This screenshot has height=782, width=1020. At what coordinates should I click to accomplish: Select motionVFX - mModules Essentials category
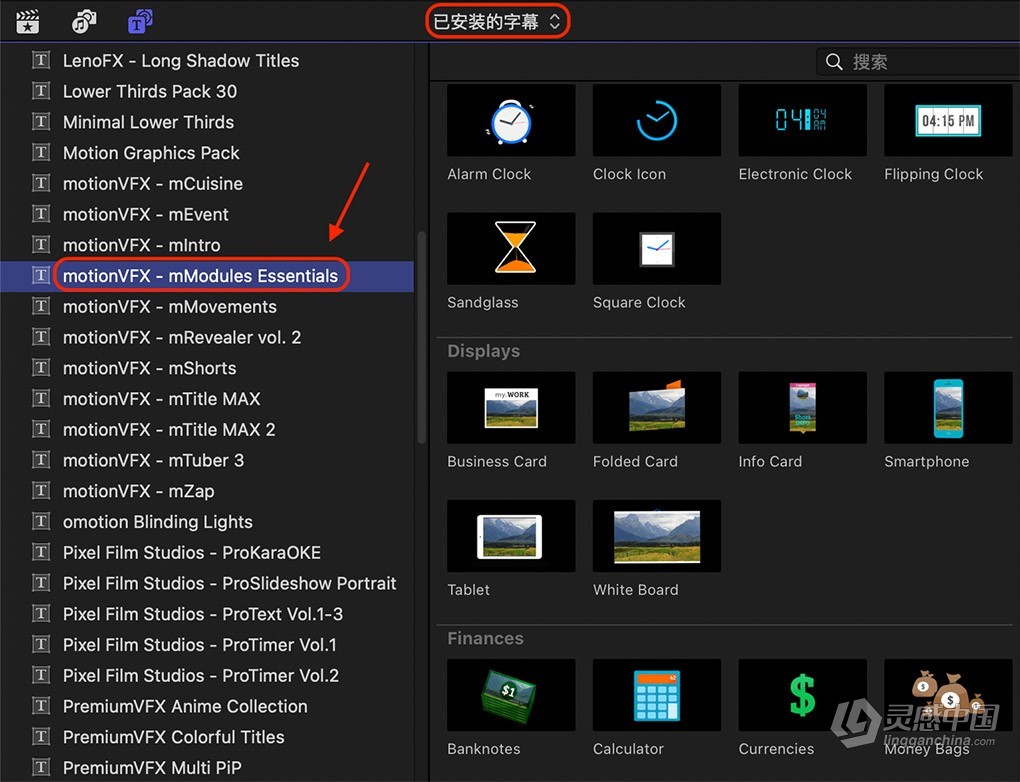tap(207, 276)
